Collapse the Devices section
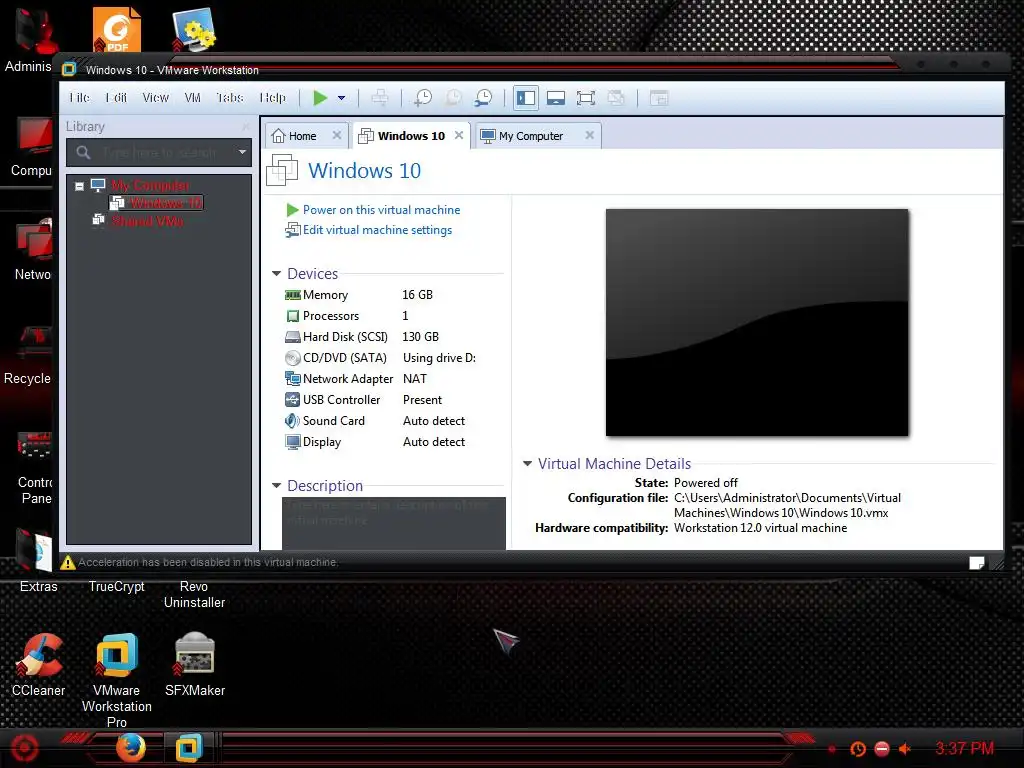The width and height of the screenshot is (1024, 768). point(276,274)
